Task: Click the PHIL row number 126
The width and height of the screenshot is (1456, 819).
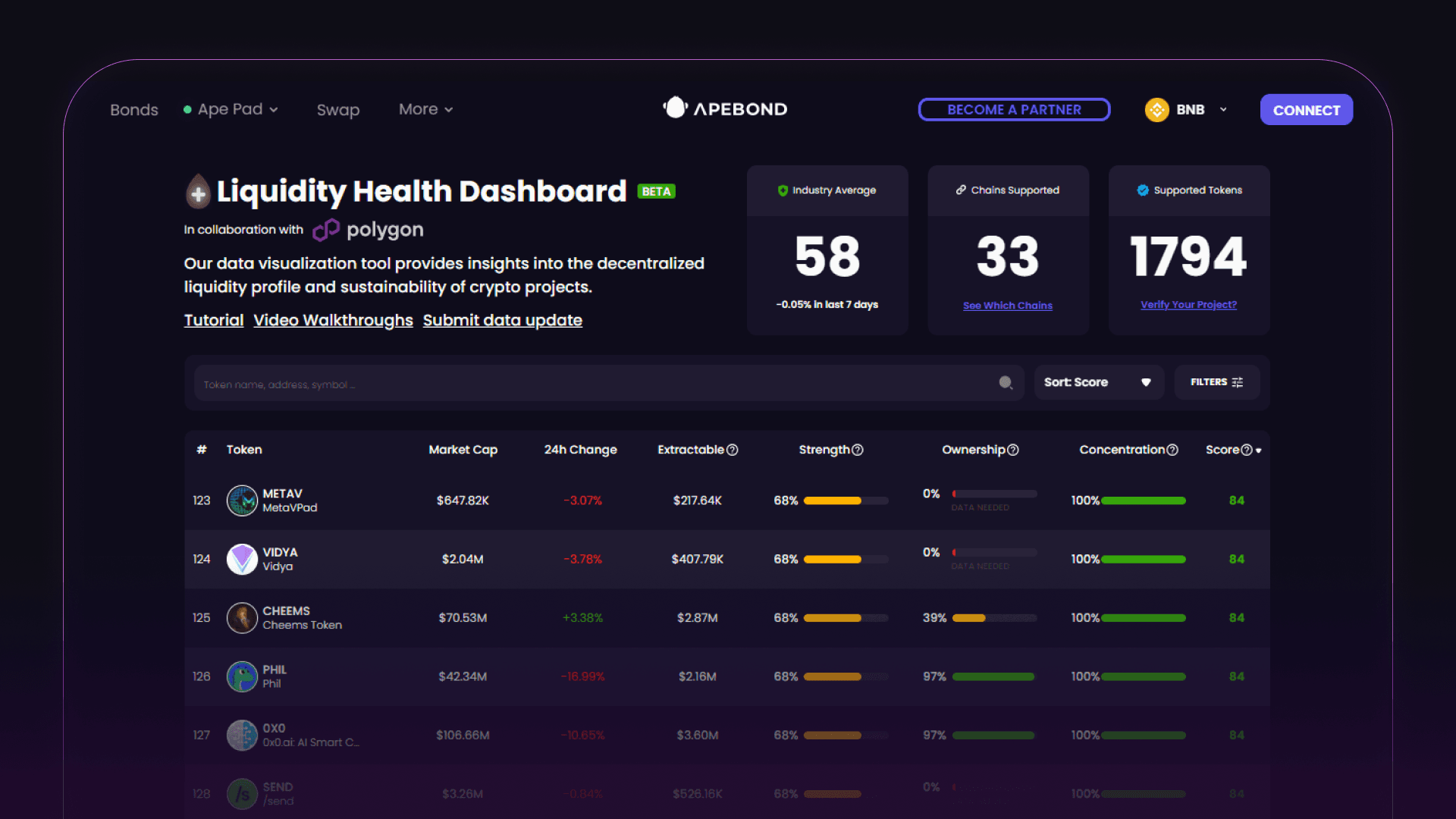Action: 202,676
